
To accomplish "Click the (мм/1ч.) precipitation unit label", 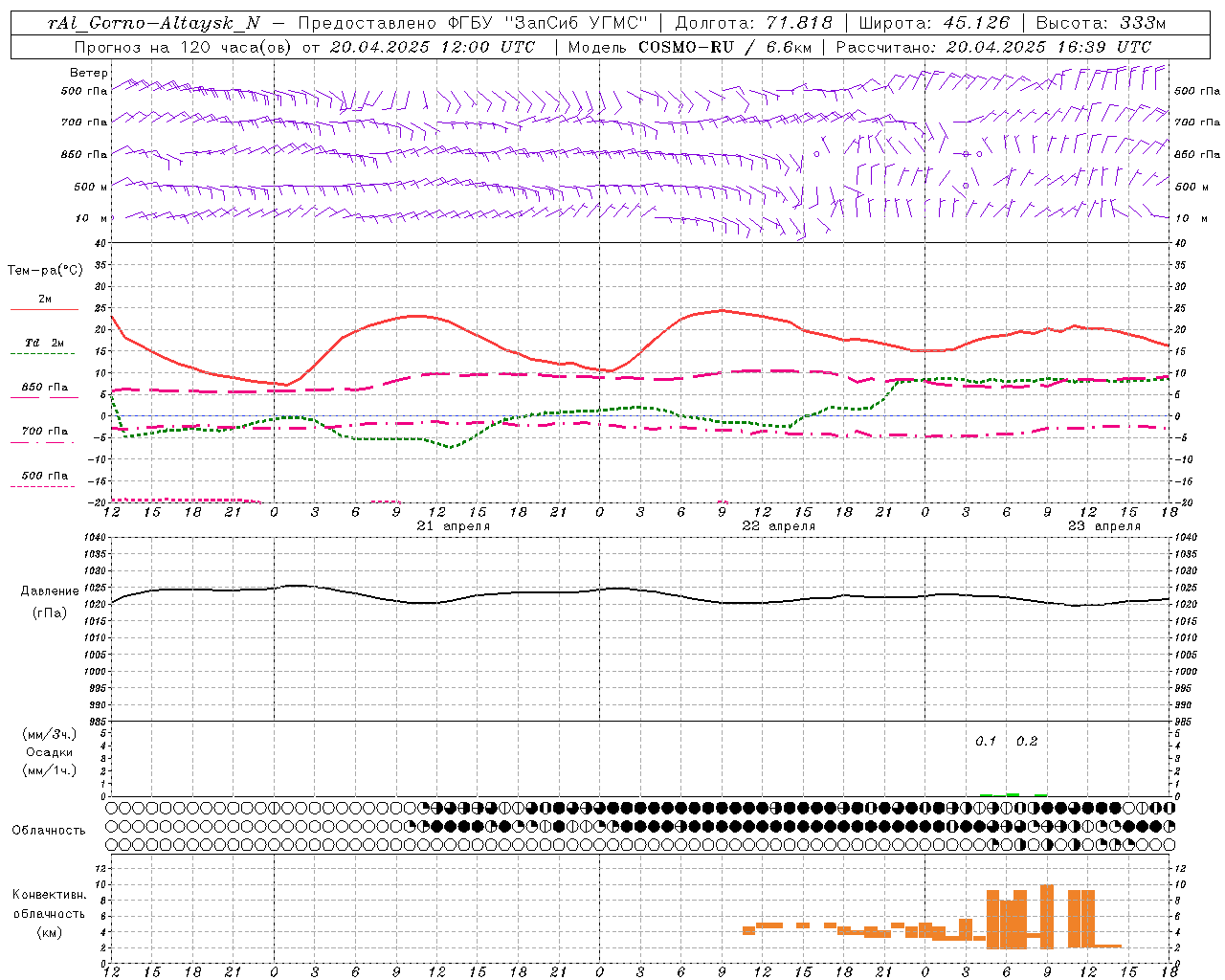I will click(x=49, y=770).
